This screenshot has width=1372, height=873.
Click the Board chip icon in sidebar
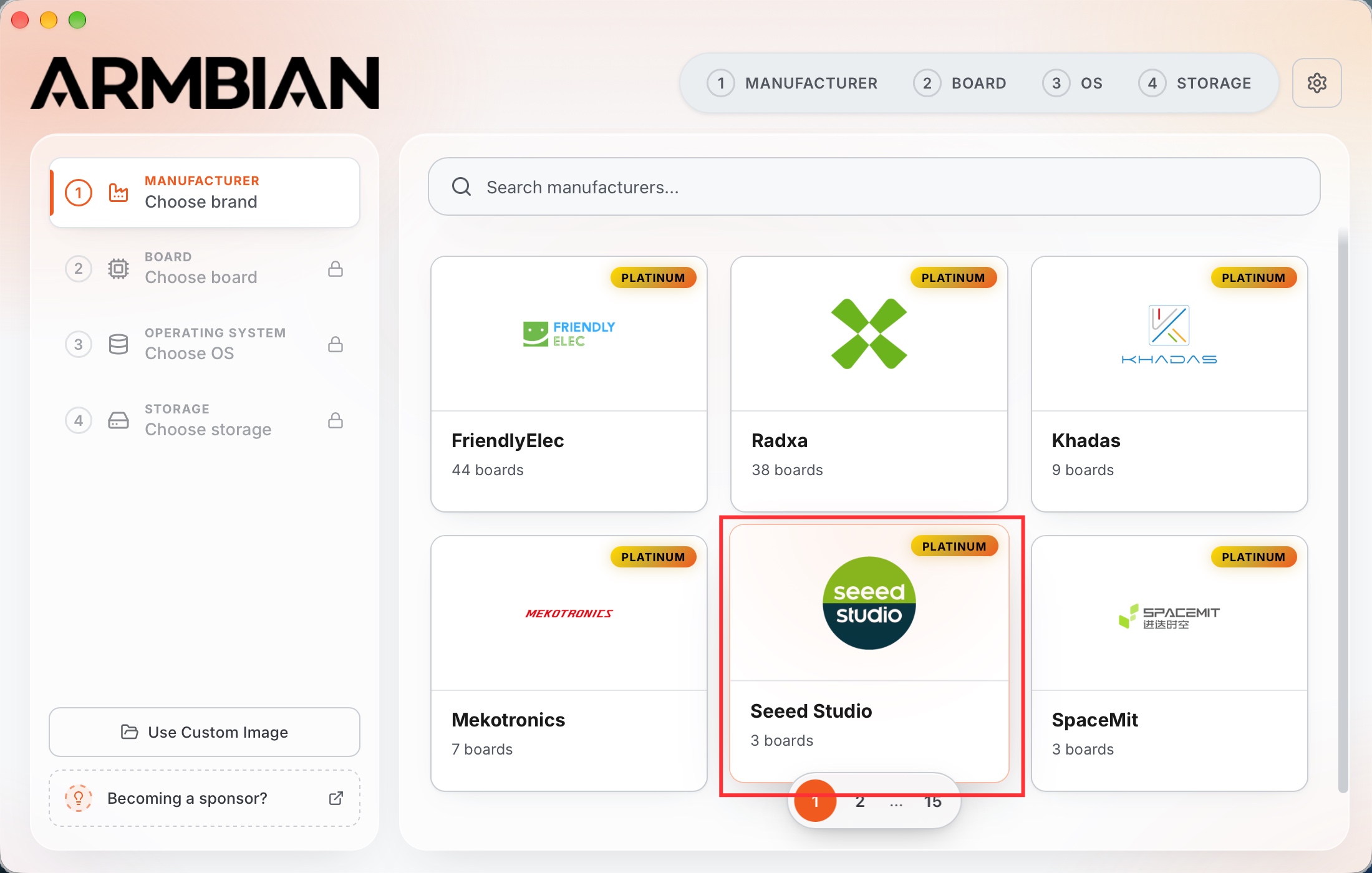118,269
